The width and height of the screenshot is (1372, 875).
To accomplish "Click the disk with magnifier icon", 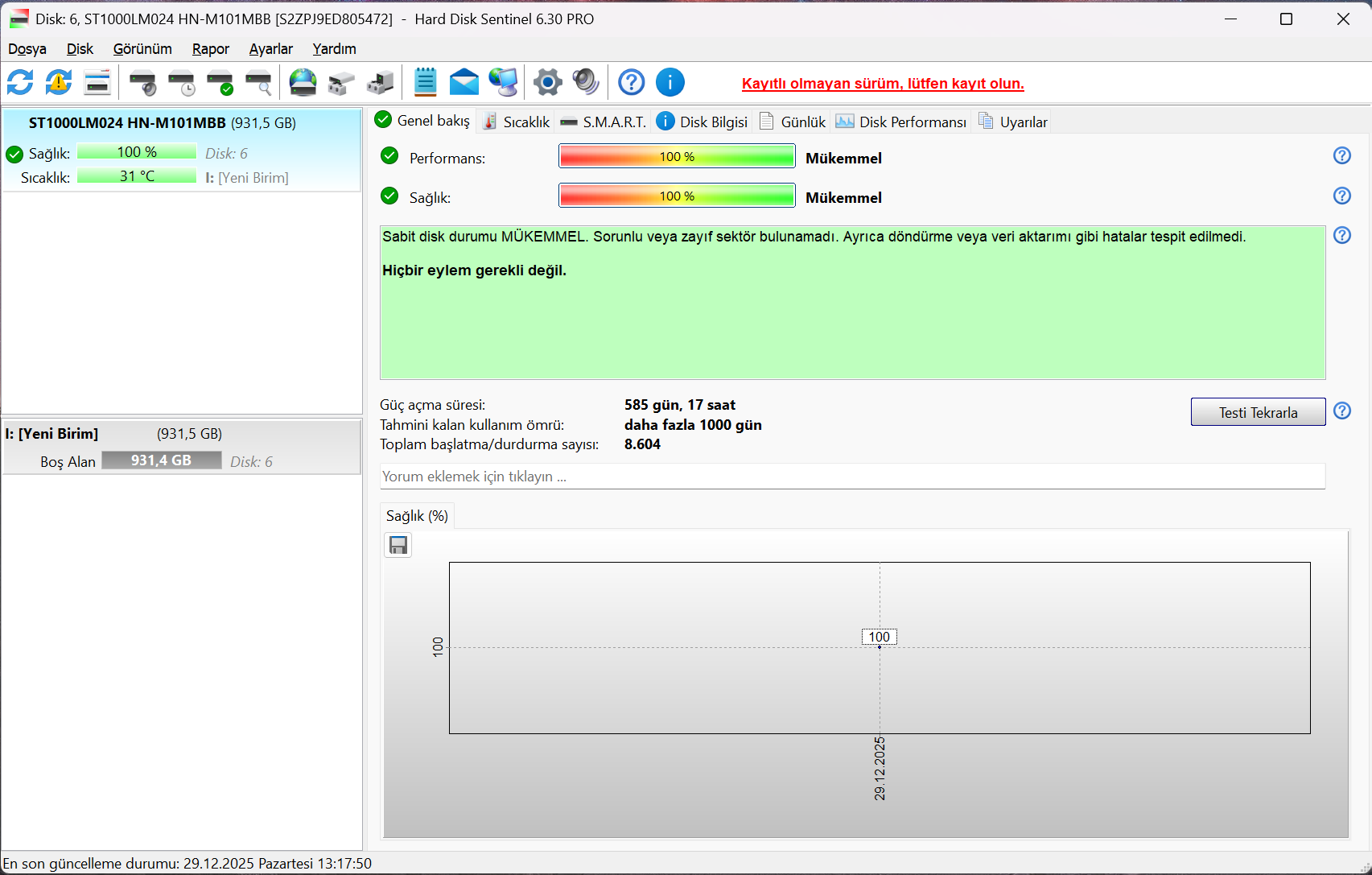I will [258, 82].
